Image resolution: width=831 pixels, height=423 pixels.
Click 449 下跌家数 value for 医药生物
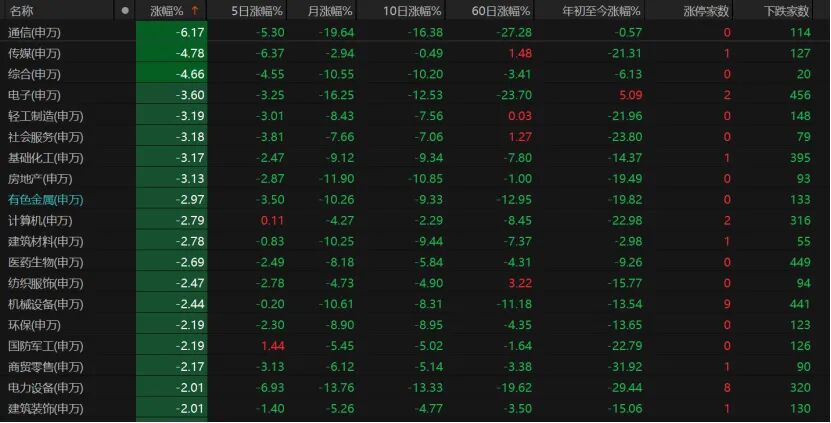tap(800, 262)
